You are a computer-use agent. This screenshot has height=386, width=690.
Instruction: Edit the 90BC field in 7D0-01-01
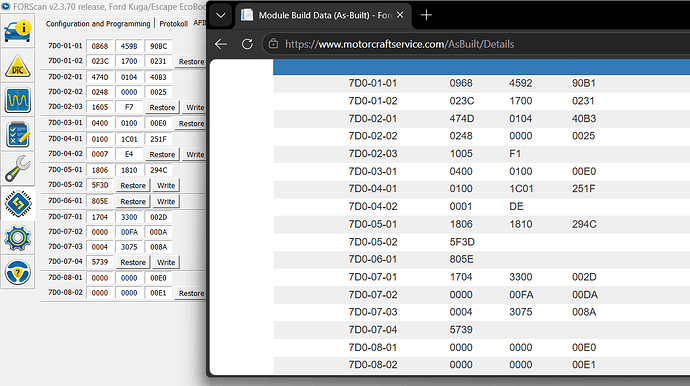[x=158, y=46]
